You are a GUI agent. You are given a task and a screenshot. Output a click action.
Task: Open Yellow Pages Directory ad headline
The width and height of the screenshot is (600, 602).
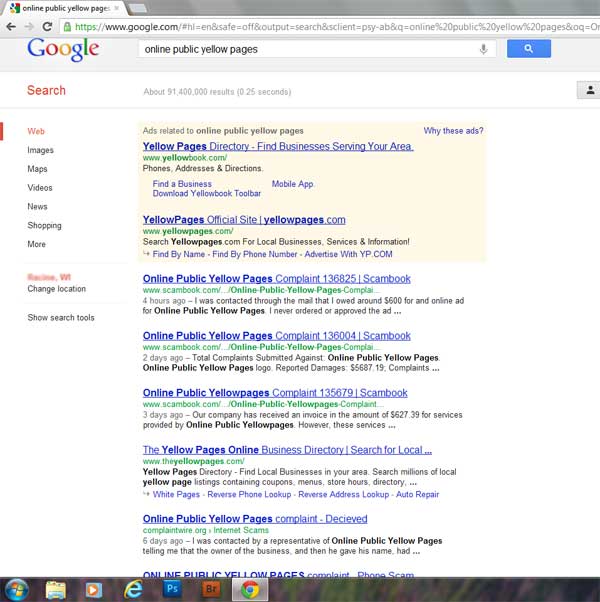(278, 146)
